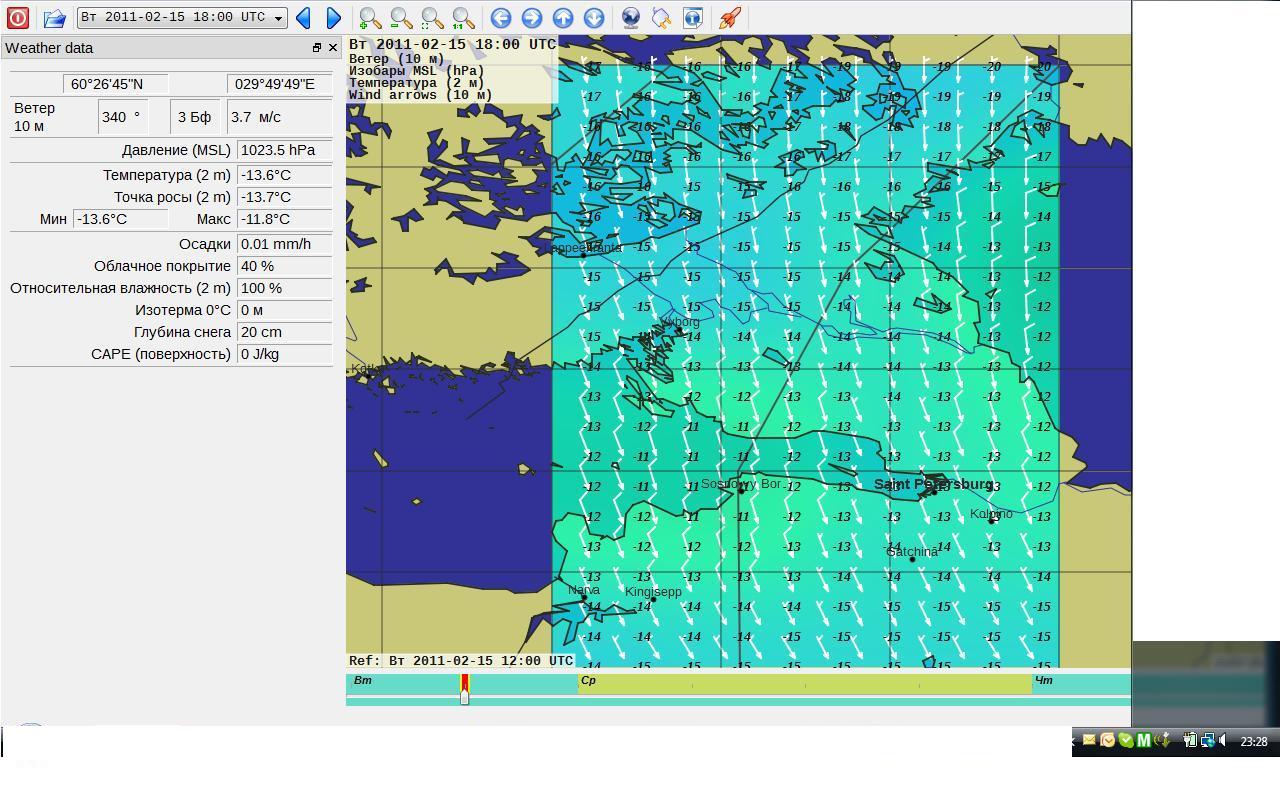Click the satellite toolbar icon

pyautogui.click(x=662, y=17)
